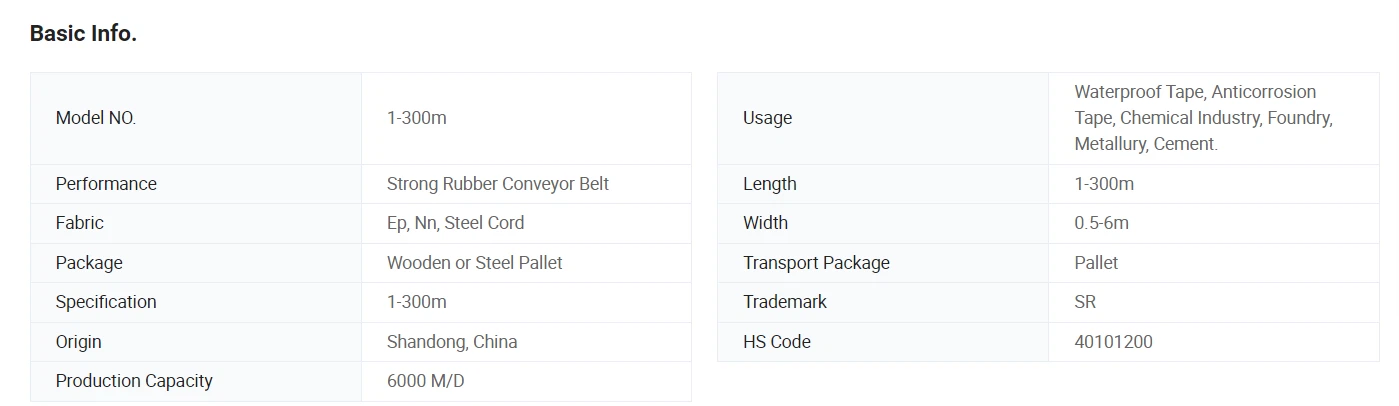Click the Width value 0.5-6m
Screen dimensions: 1399x406
1101,223
